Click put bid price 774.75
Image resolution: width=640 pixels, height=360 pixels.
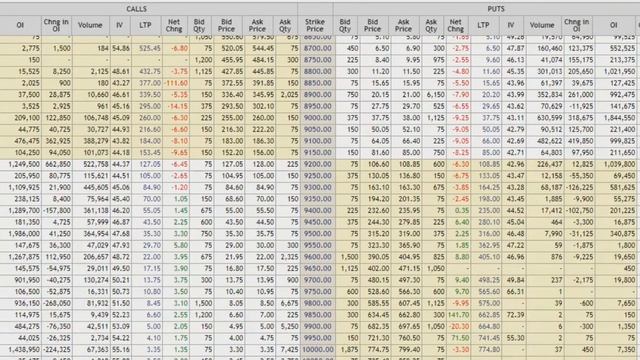[378, 350]
